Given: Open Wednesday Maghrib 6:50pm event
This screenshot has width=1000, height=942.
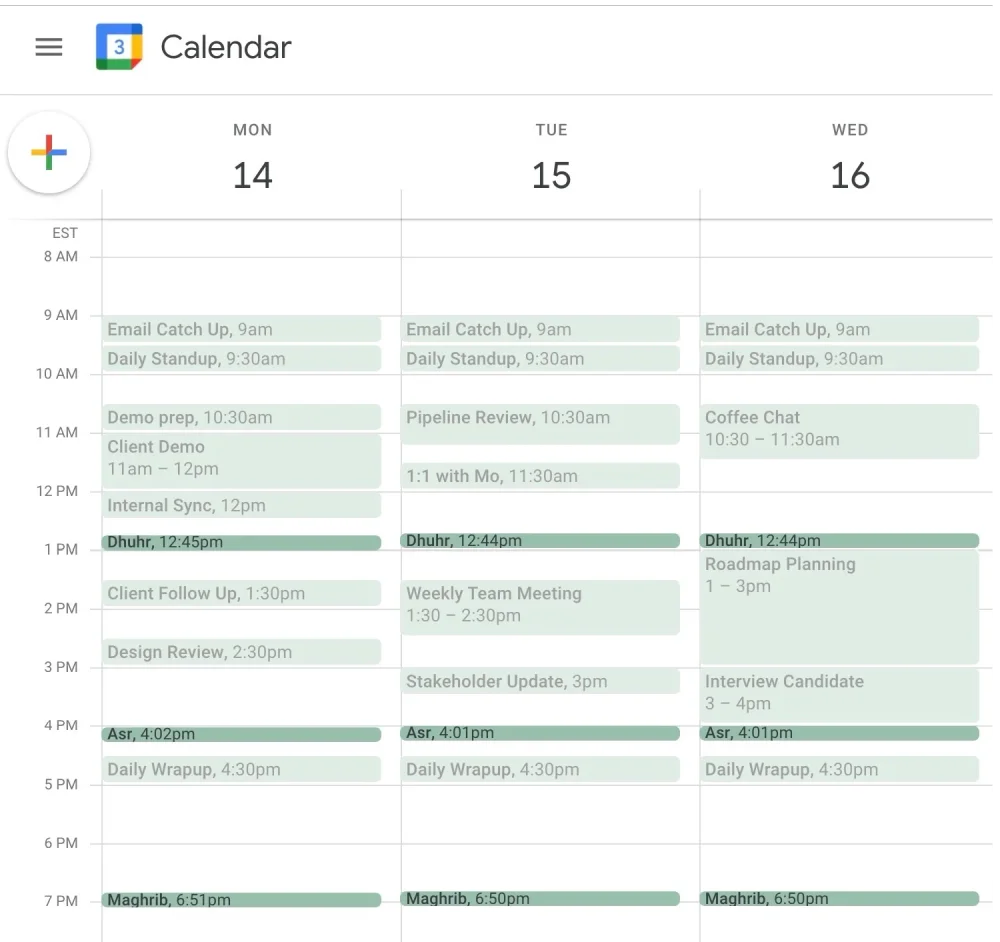Looking at the screenshot, I should tap(839, 899).
